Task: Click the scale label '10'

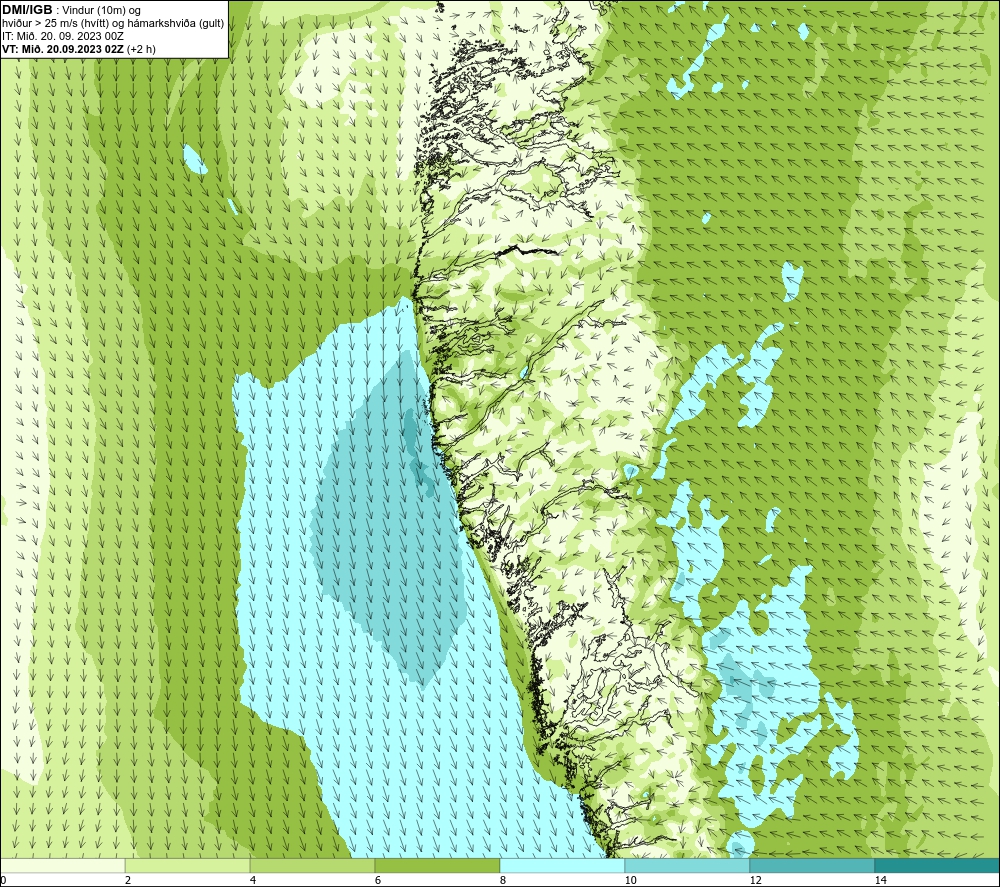Action: 630,880
